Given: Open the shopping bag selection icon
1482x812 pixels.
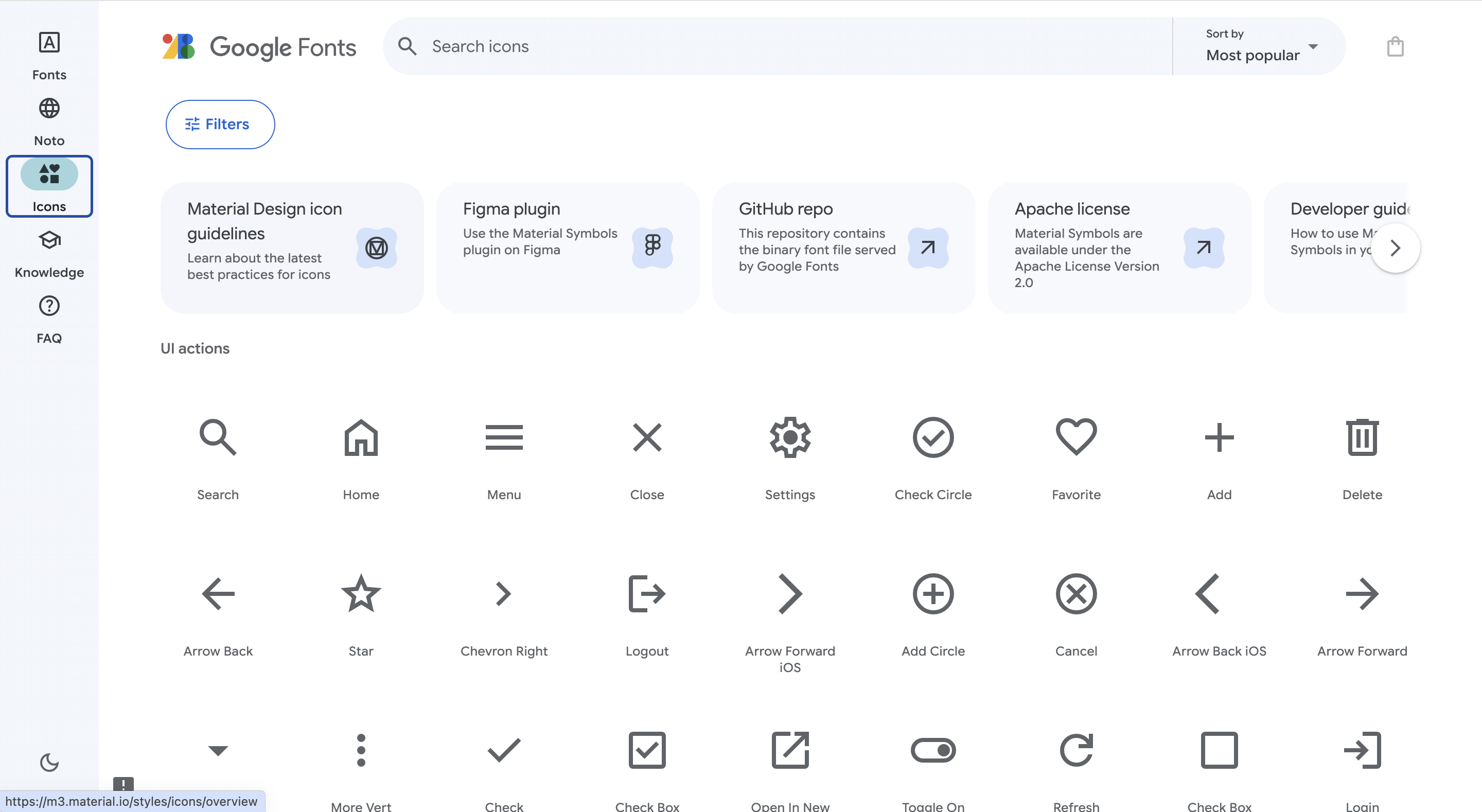Looking at the screenshot, I should [1395, 46].
